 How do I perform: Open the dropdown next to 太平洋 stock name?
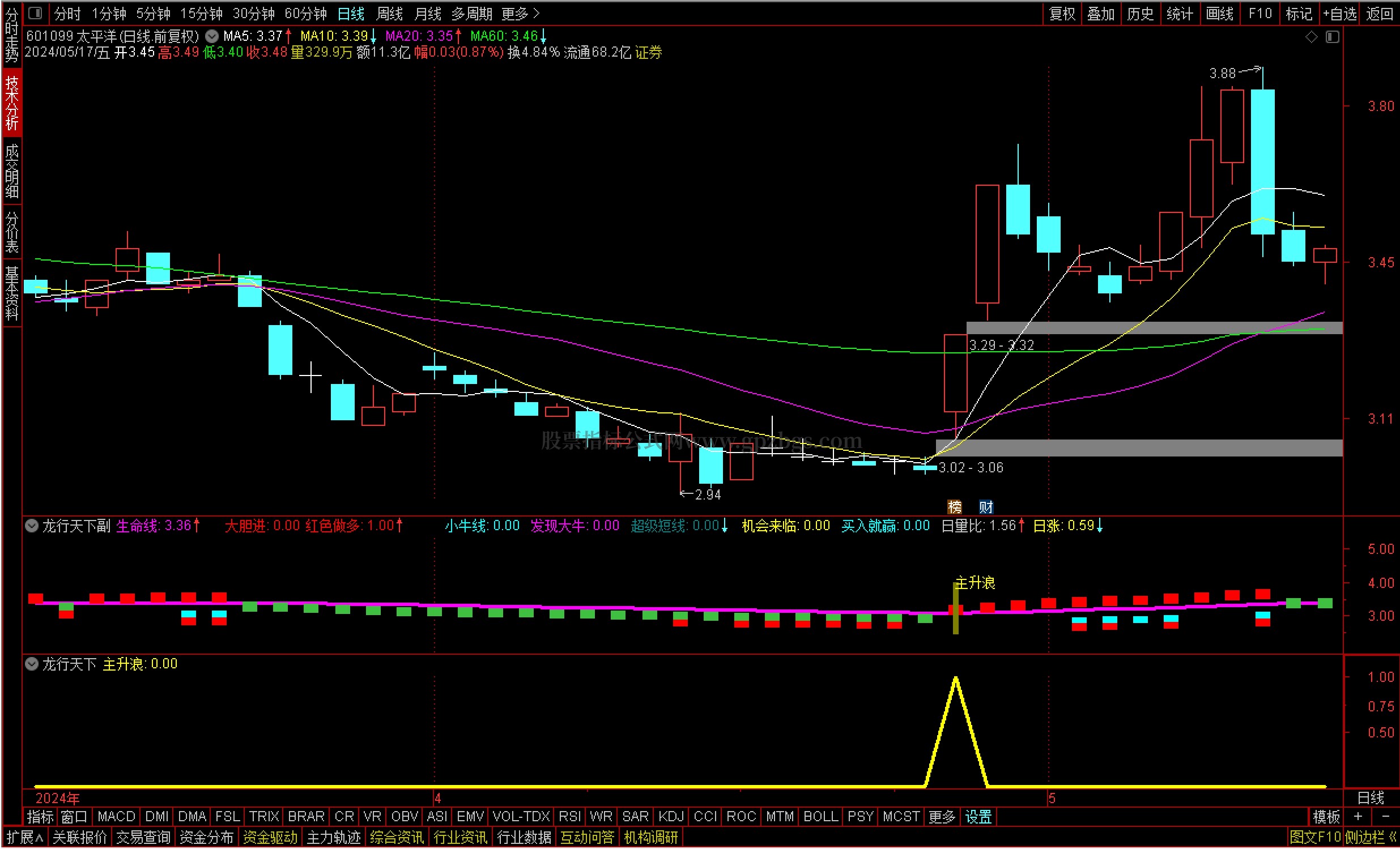point(211,36)
